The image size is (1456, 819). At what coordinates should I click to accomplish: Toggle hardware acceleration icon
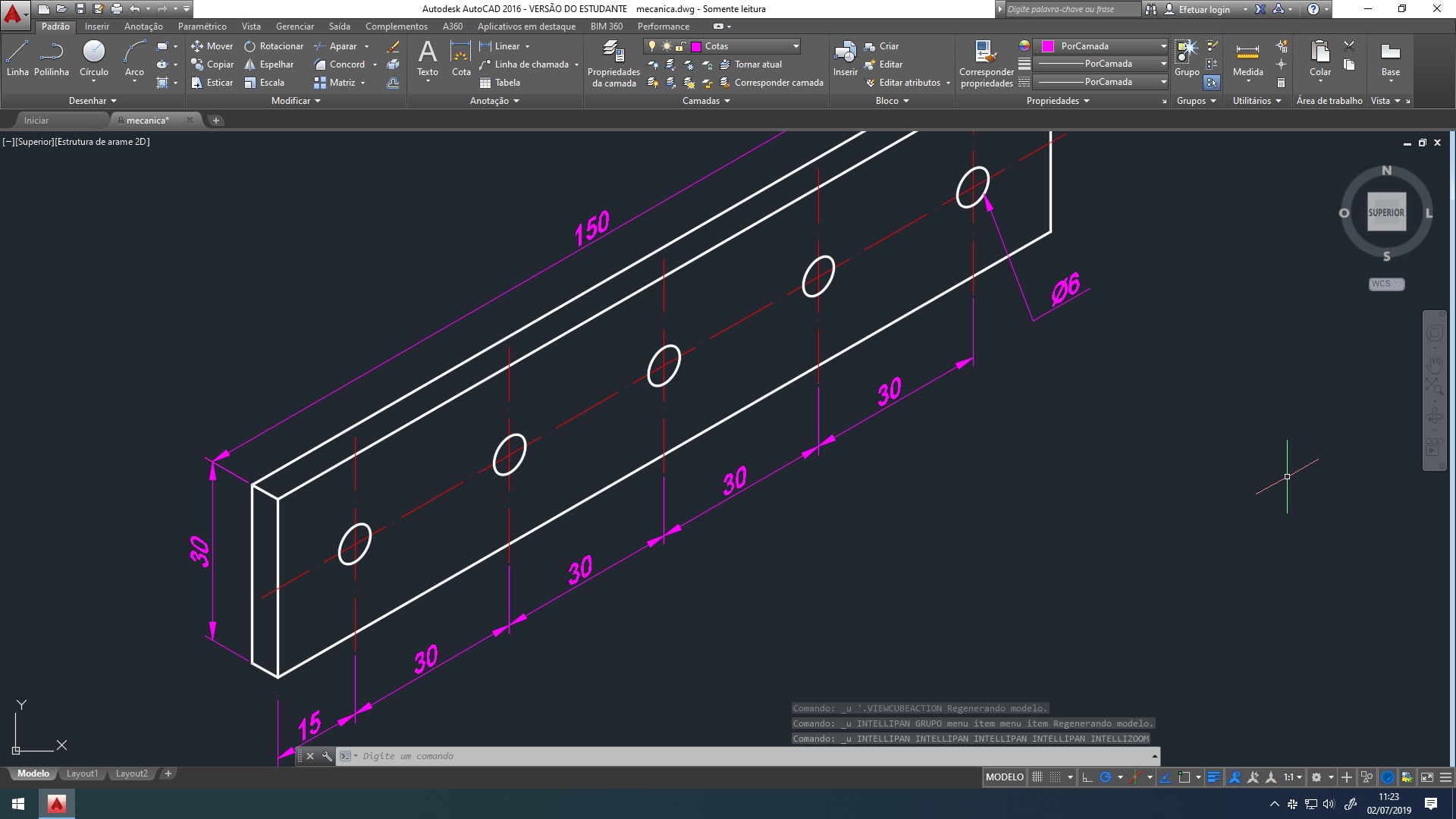[1388, 777]
